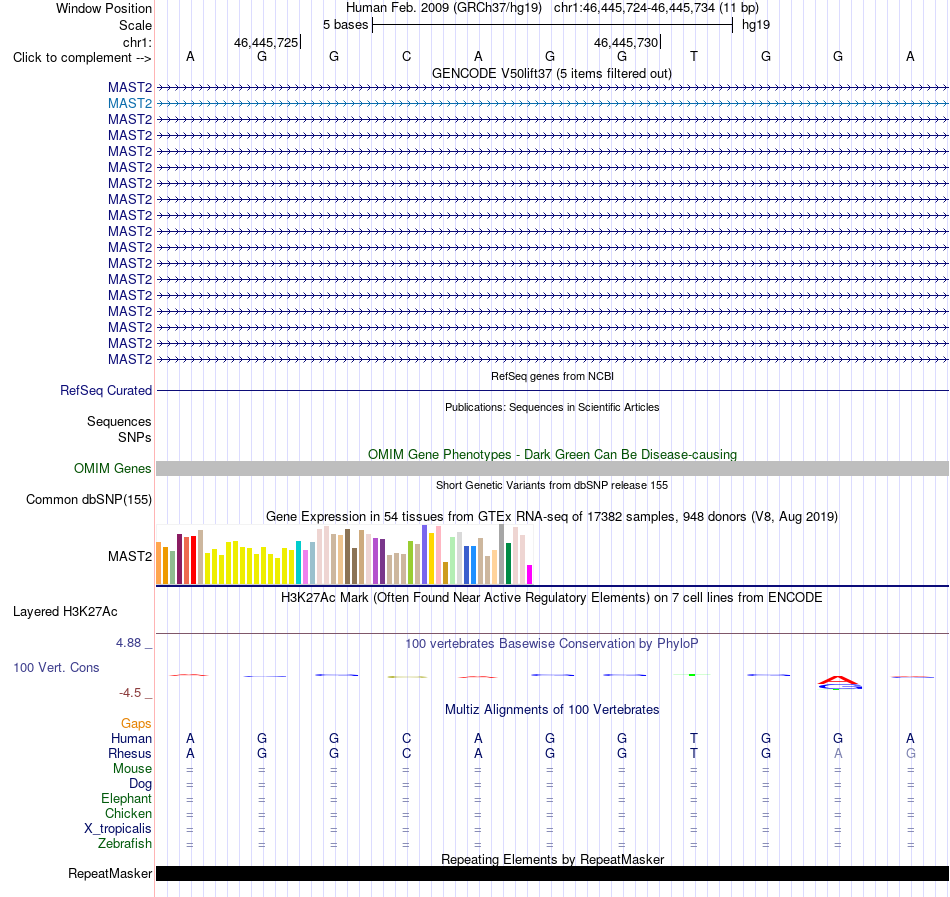The image size is (950, 897).
Task: Click the C base in the complement row
Action: (x=407, y=57)
